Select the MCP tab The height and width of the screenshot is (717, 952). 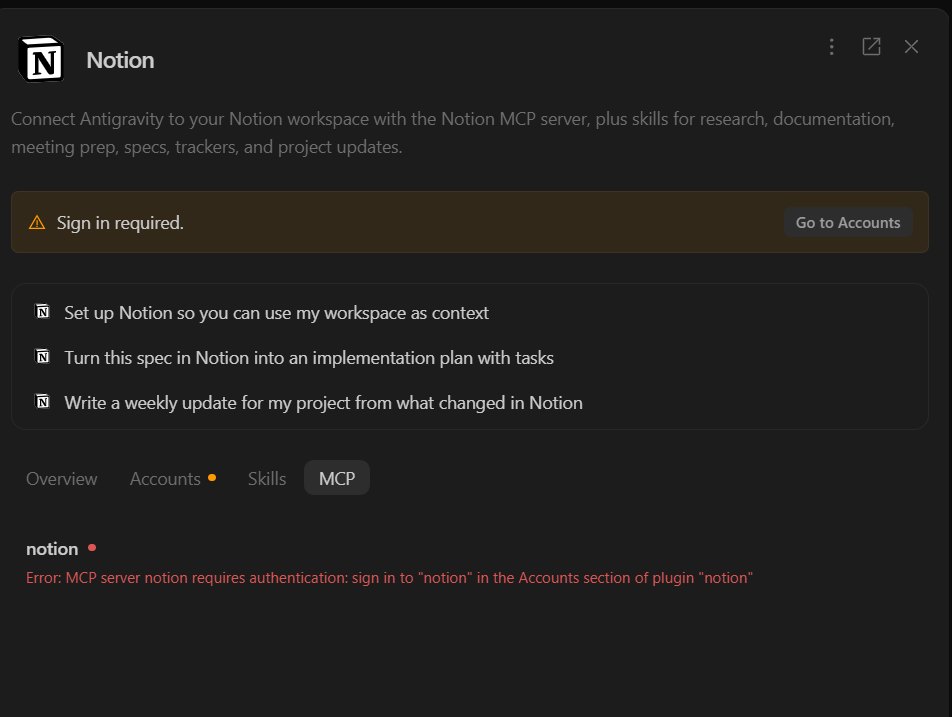pyautogui.click(x=337, y=478)
